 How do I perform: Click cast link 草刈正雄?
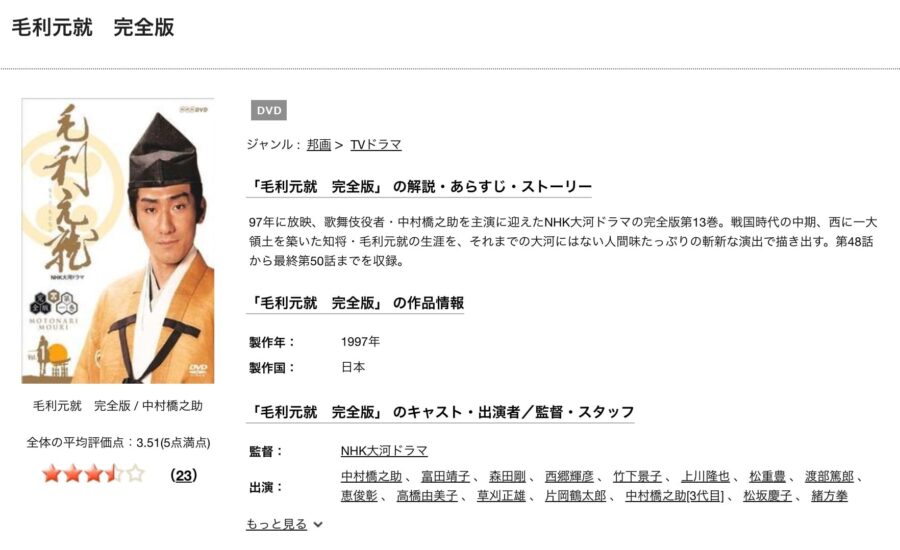(x=501, y=495)
